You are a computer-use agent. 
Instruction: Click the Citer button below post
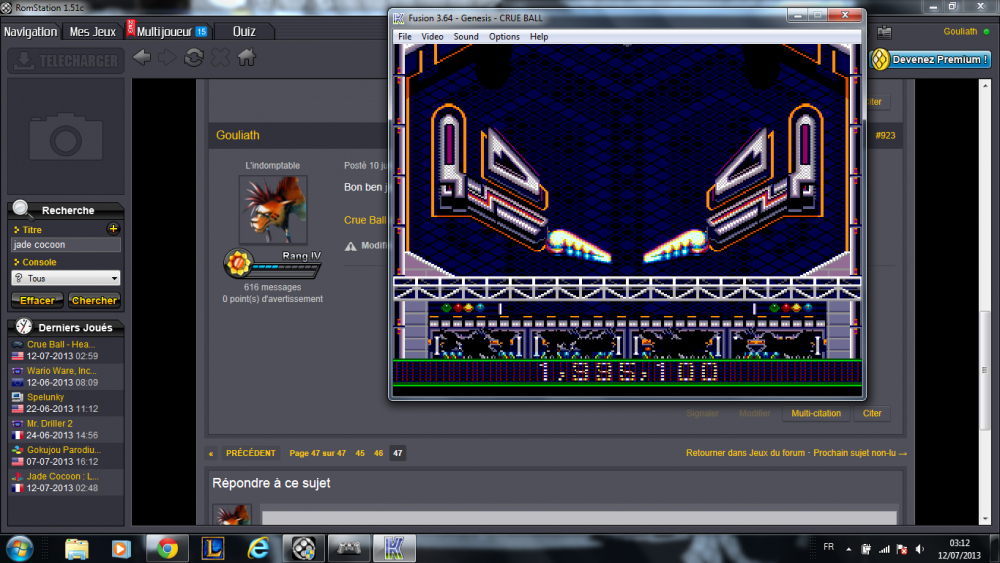[872, 413]
